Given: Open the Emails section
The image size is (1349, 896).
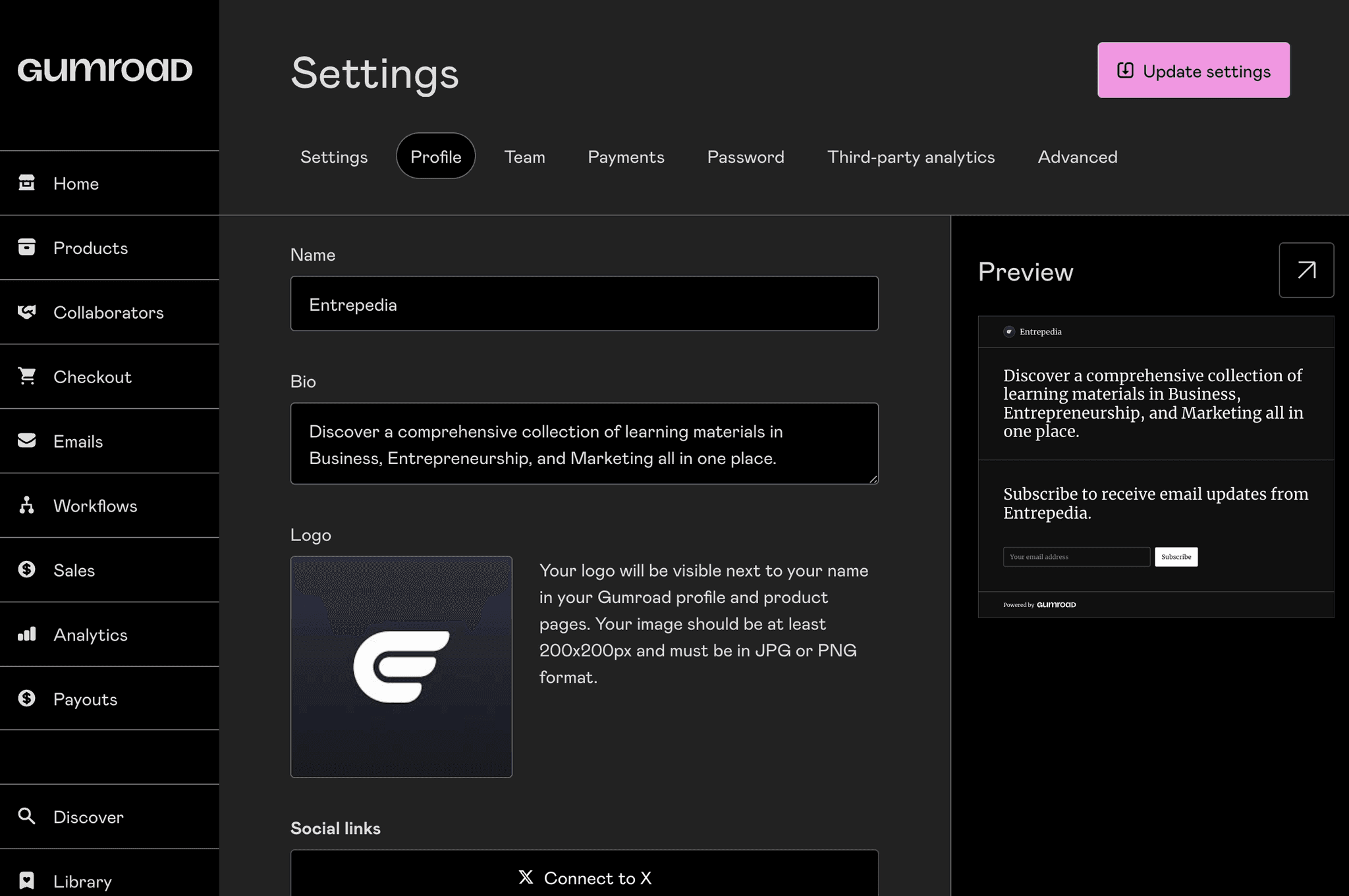Looking at the screenshot, I should 77,441.
